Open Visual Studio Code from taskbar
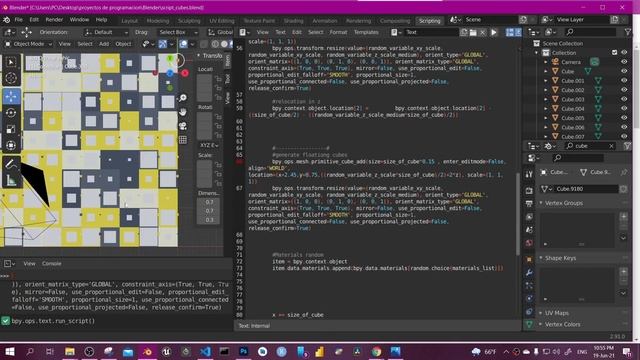Image resolution: width=640 pixels, height=360 pixels. click(205, 351)
